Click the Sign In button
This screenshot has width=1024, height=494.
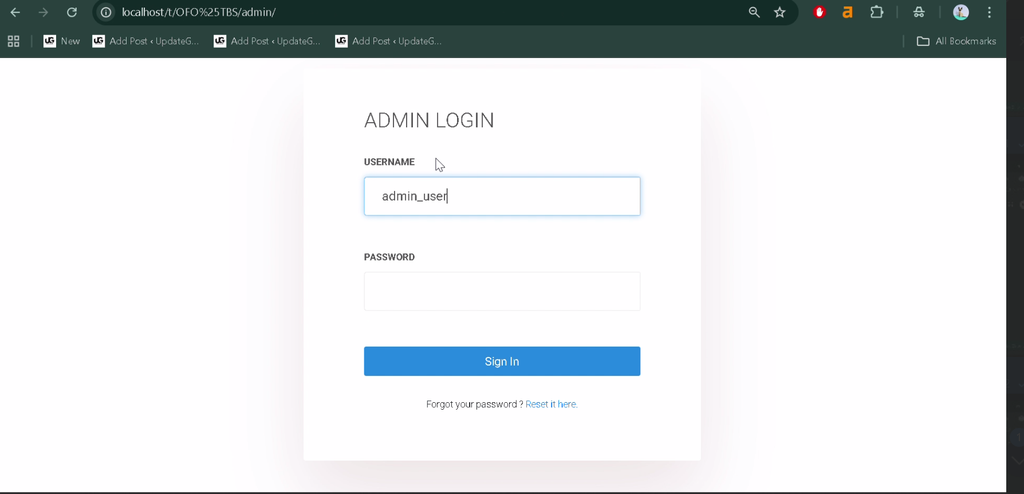[502, 361]
